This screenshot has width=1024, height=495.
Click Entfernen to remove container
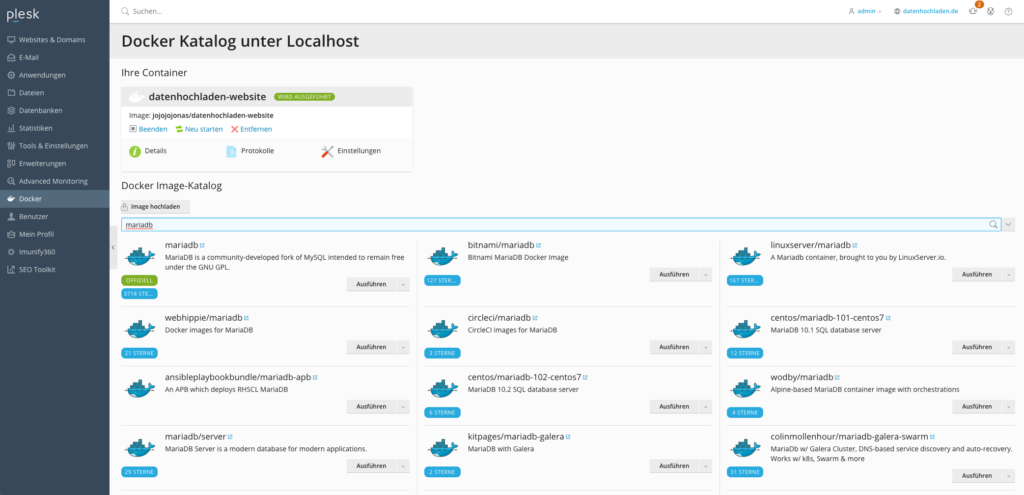[x=251, y=129]
